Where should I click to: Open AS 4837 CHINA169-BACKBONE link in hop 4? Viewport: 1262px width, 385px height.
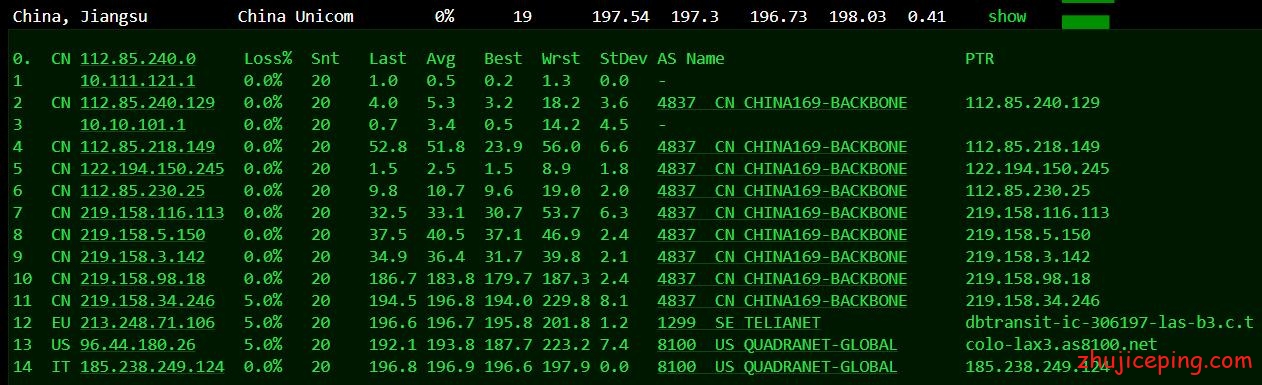point(782,147)
